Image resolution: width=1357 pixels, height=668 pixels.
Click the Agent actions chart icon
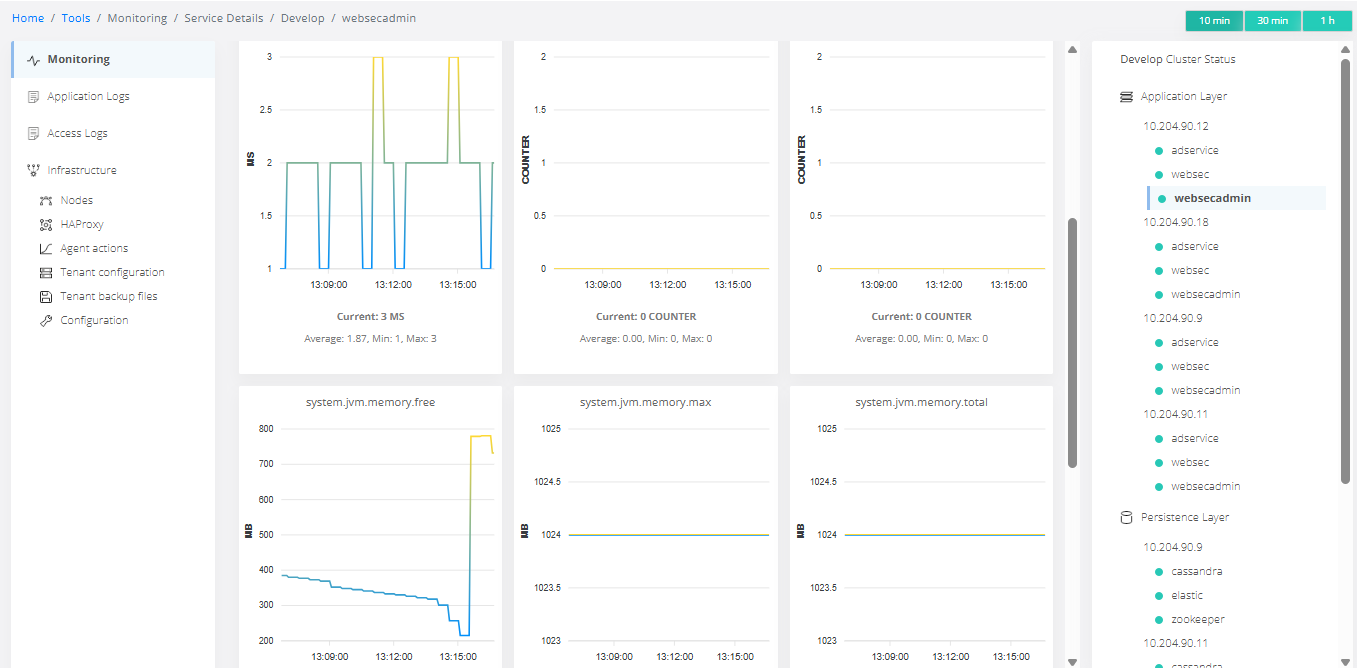[46, 249]
